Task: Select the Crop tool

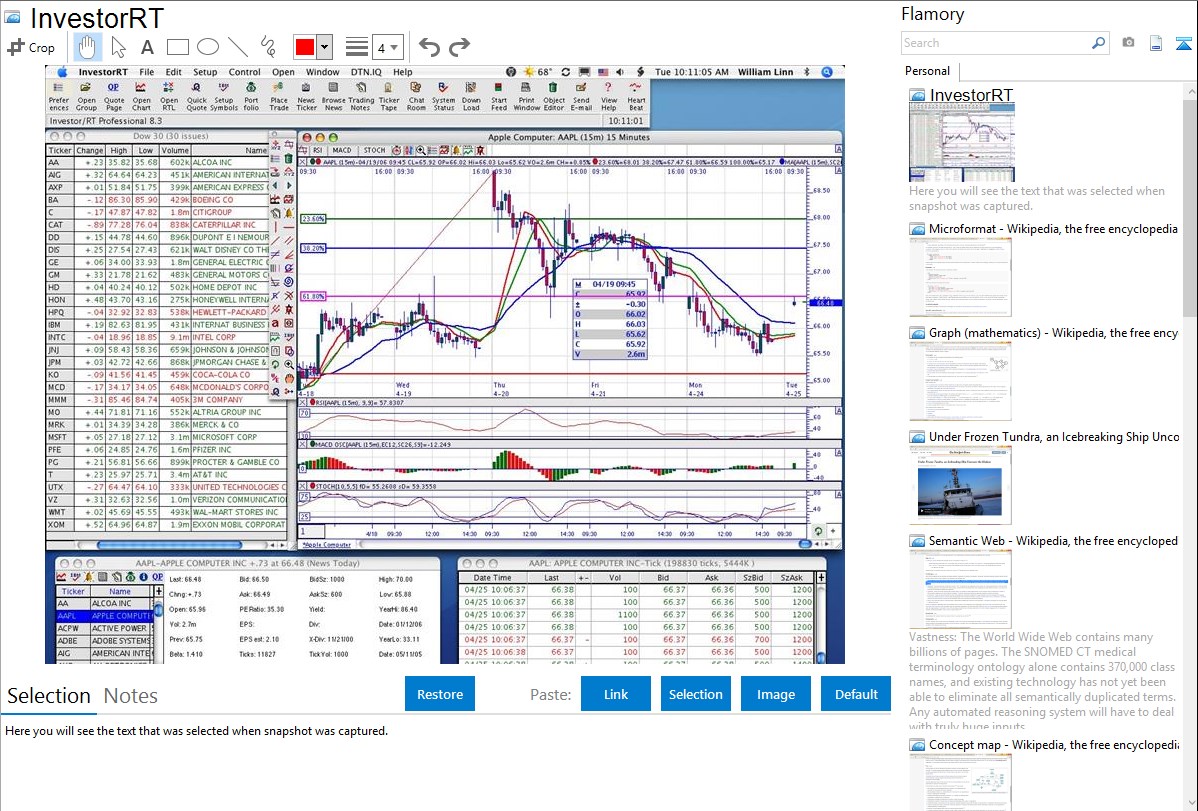Action: 31,47
